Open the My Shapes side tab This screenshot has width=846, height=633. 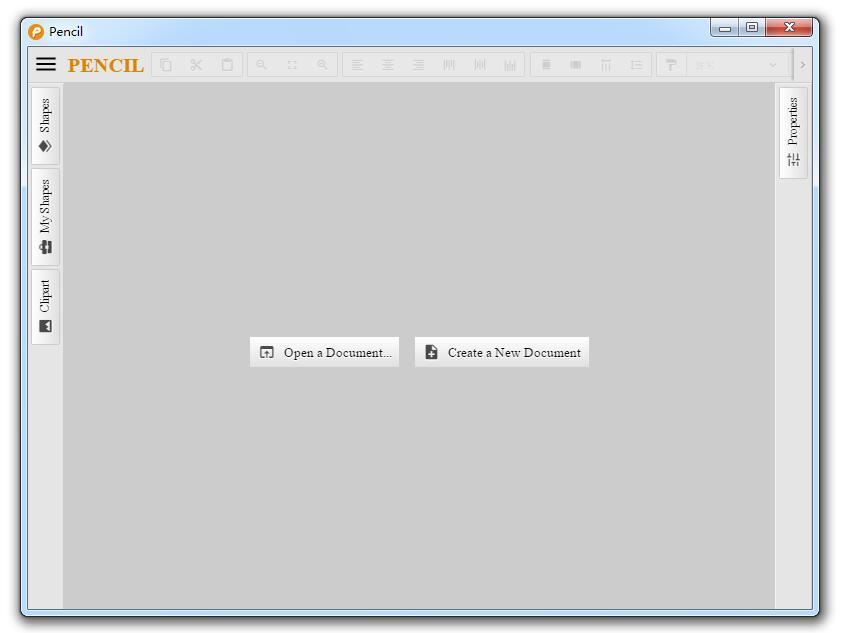point(45,217)
